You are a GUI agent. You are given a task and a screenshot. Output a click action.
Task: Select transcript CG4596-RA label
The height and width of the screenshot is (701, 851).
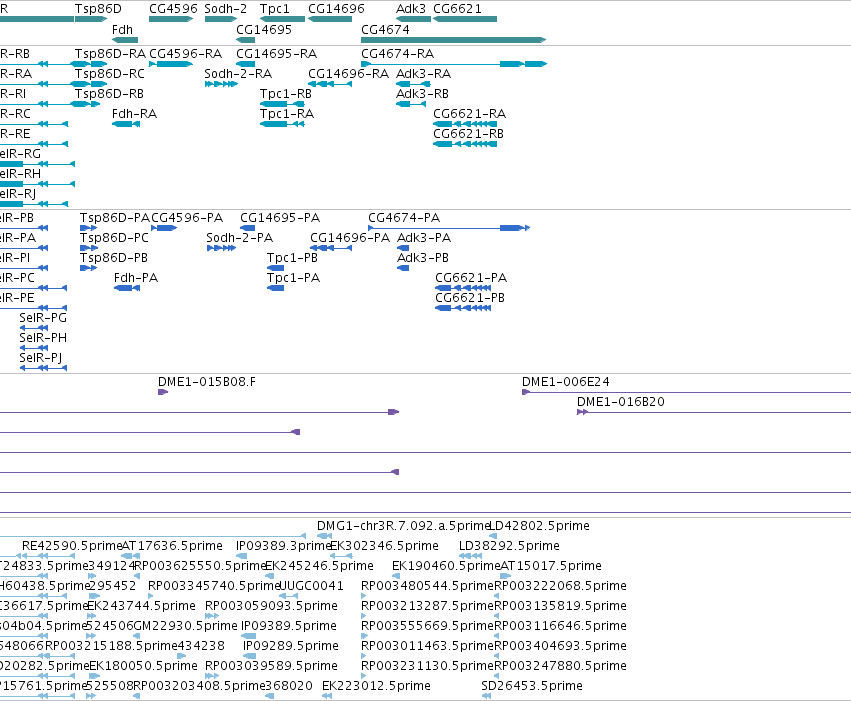pos(186,54)
